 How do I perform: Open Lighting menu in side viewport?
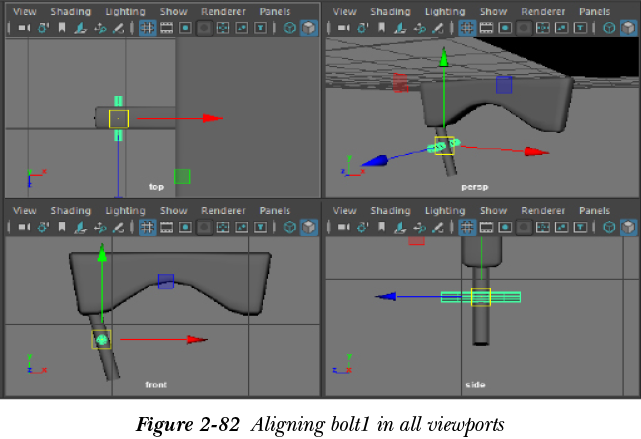(445, 211)
